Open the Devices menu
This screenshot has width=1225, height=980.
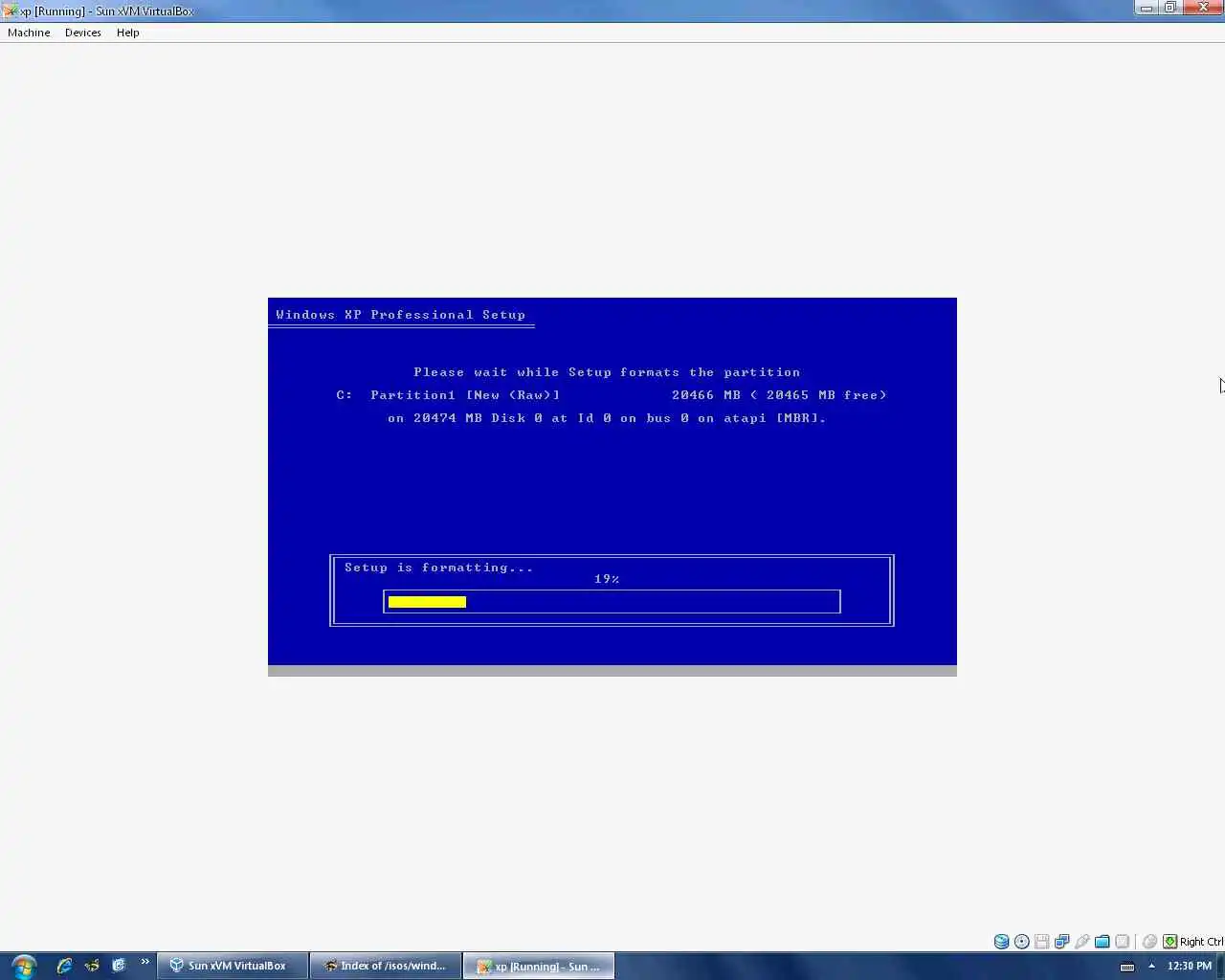(x=83, y=33)
